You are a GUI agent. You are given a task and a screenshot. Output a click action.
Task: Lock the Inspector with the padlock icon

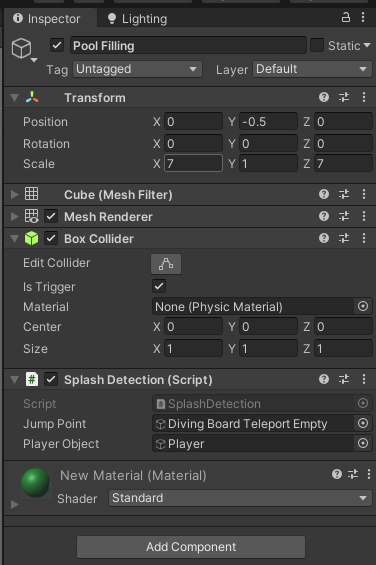coord(346,17)
